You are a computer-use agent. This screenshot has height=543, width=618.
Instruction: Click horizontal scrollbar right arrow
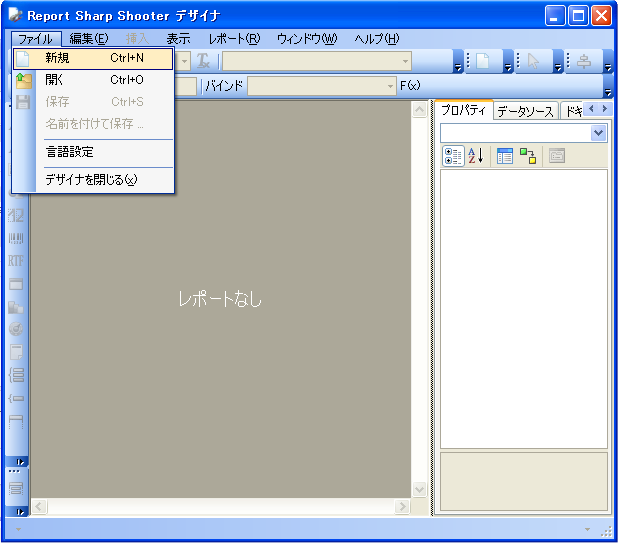[x=402, y=506]
